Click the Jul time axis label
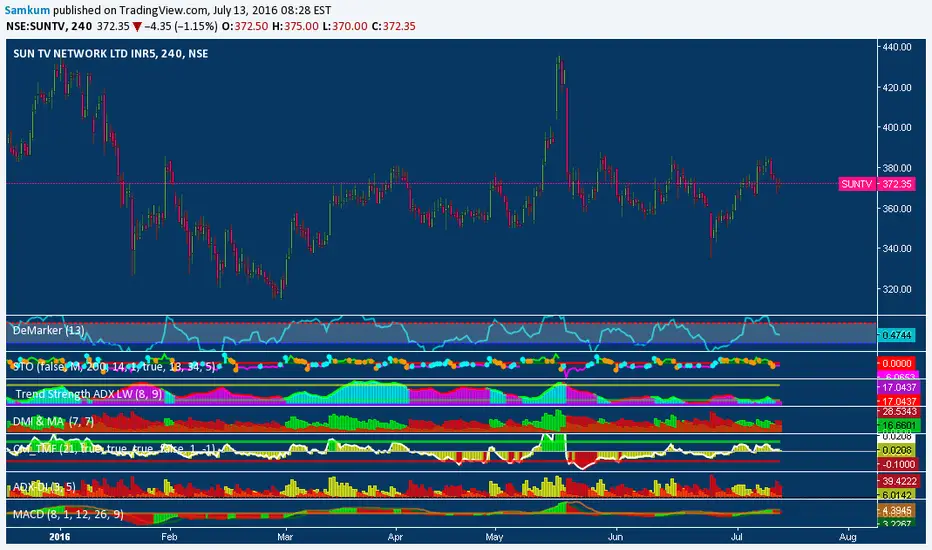Viewport: 932px width, 550px height. 737,537
